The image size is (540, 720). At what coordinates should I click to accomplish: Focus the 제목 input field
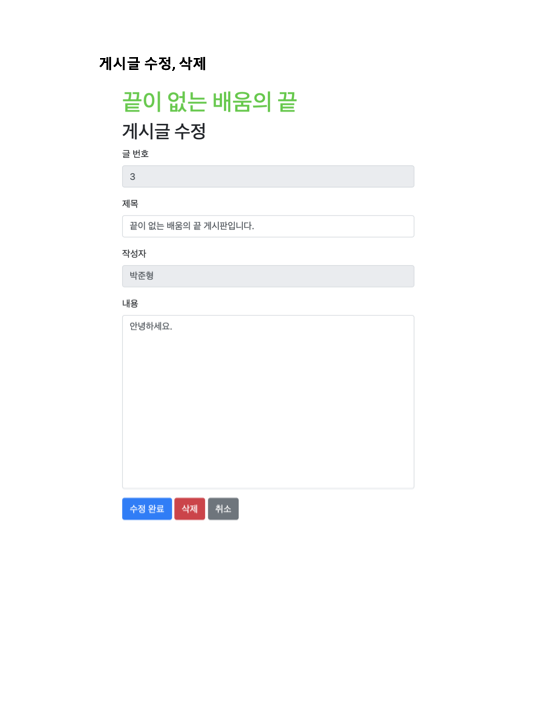(268, 226)
